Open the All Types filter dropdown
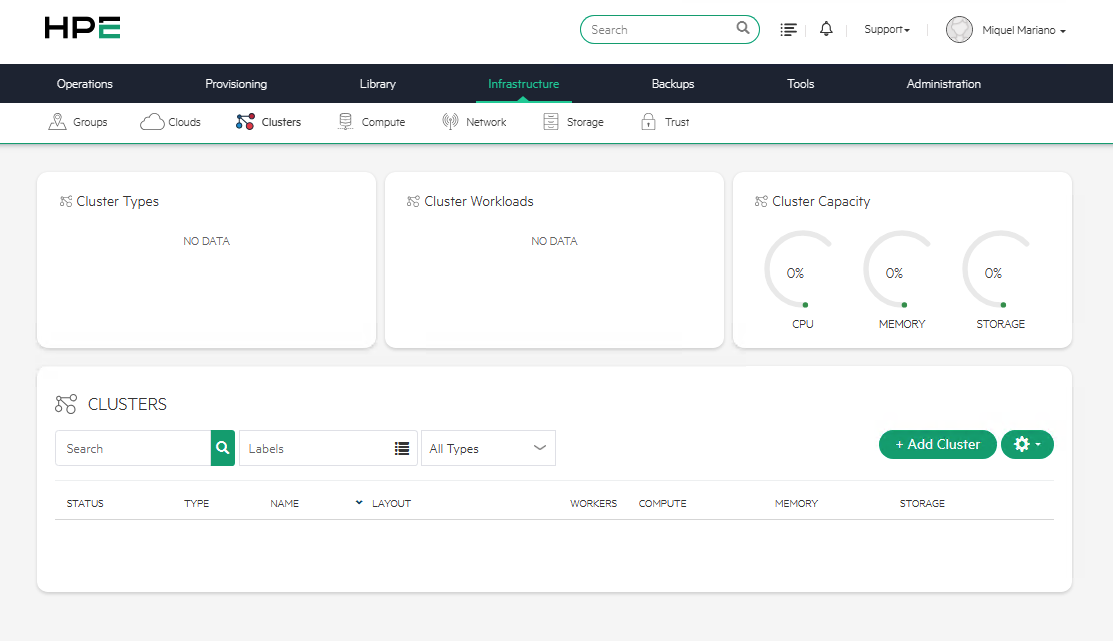 pyautogui.click(x=488, y=448)
